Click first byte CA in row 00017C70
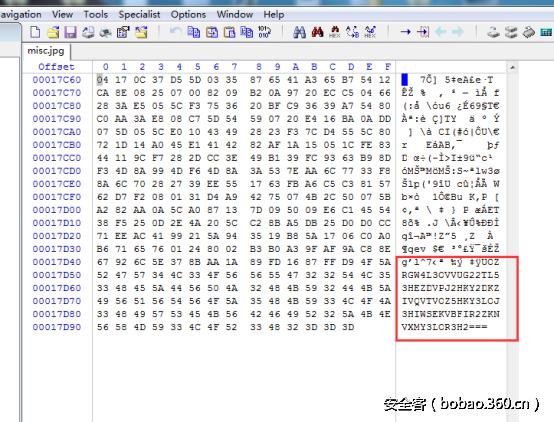Viewport: 554px width, 422px height. pos(102,93)
